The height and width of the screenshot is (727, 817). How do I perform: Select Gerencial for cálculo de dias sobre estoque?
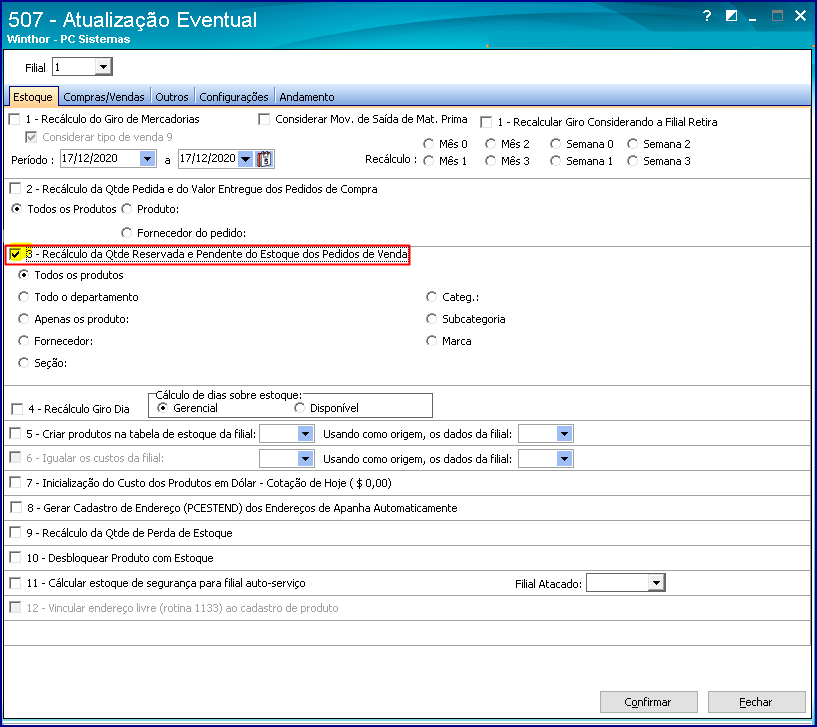pyautogui.click(x=163, y=408)
